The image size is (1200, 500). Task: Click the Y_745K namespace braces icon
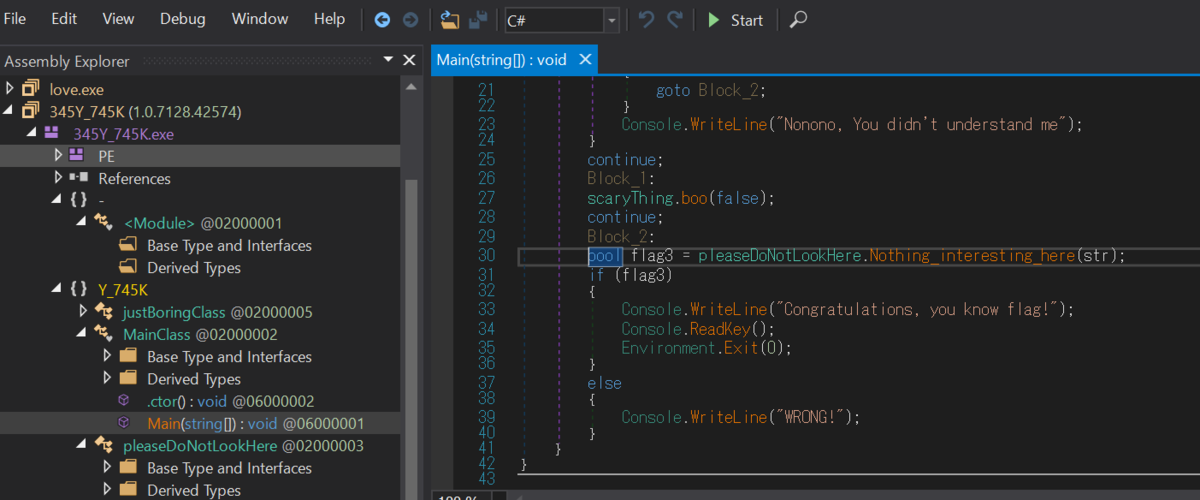(79, 290)
